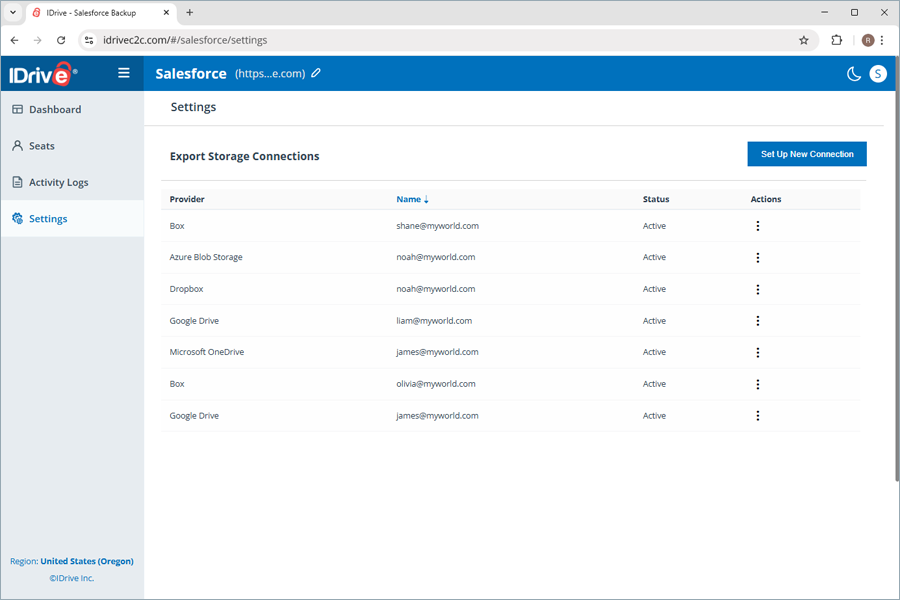The image size is (900, 600).
Task: Open actions menu for the Dropbox connection
Action: tap(758, 289)
